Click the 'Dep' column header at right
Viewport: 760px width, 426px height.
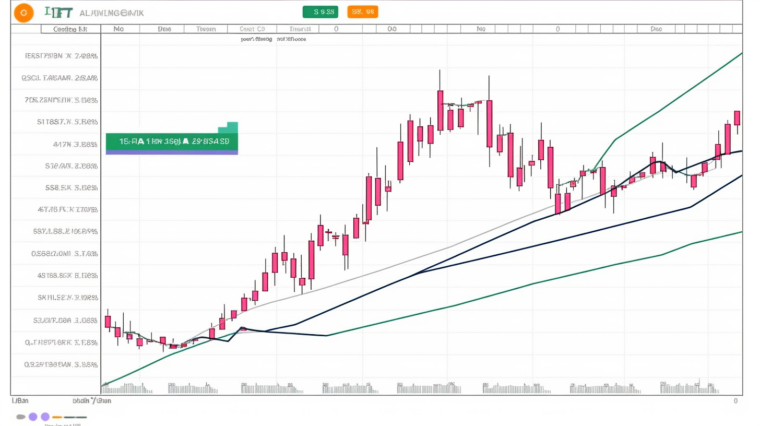tap(656, 30)
